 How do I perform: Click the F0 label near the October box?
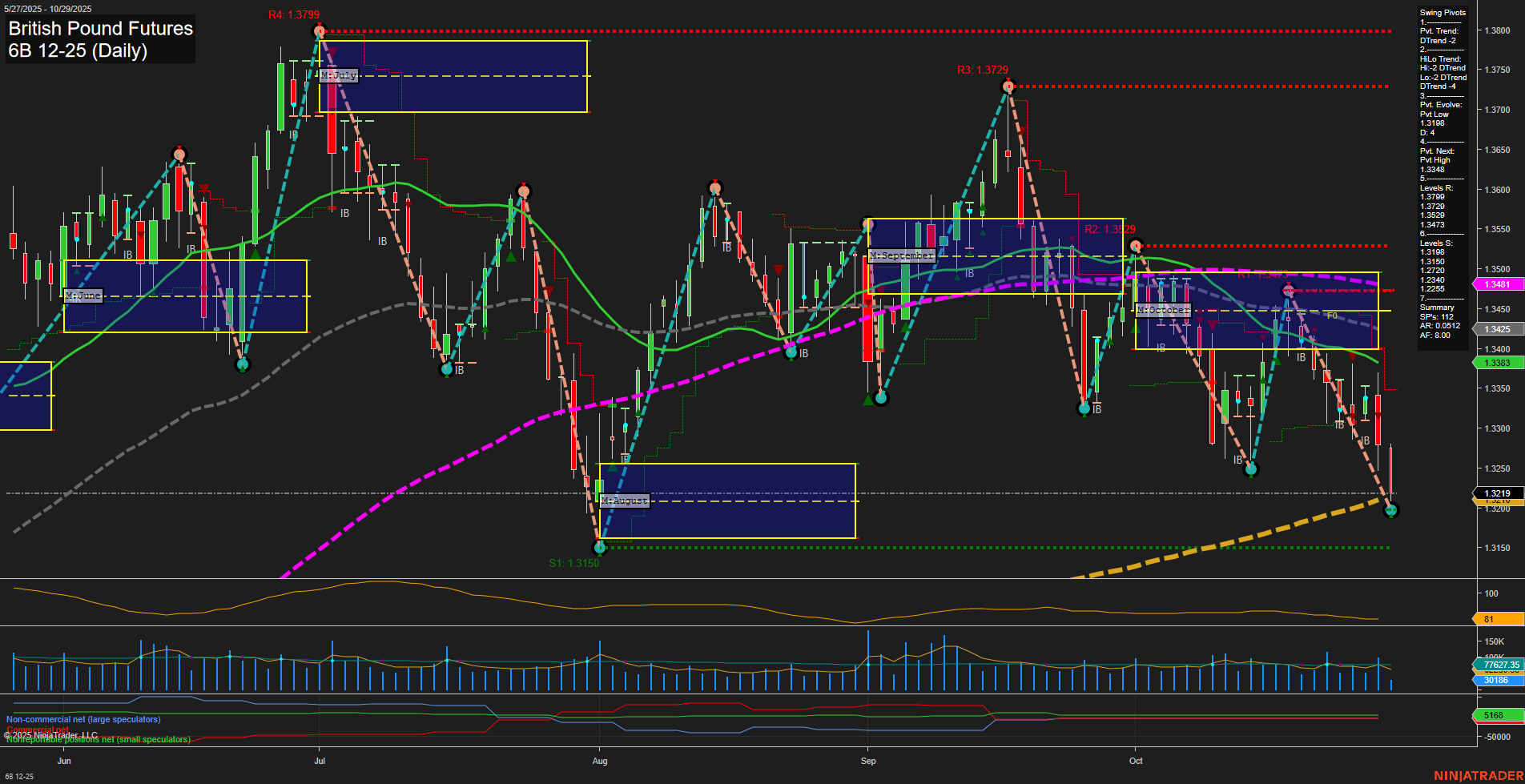pos(1332,316)
